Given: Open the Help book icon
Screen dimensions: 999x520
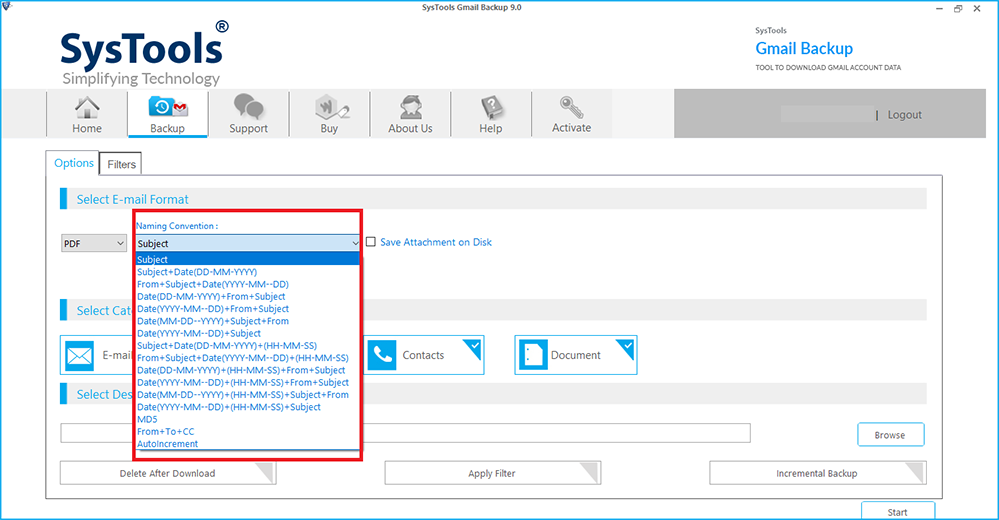Looking at the screenshot, I should pyautogui.click(x=491, y=107).
